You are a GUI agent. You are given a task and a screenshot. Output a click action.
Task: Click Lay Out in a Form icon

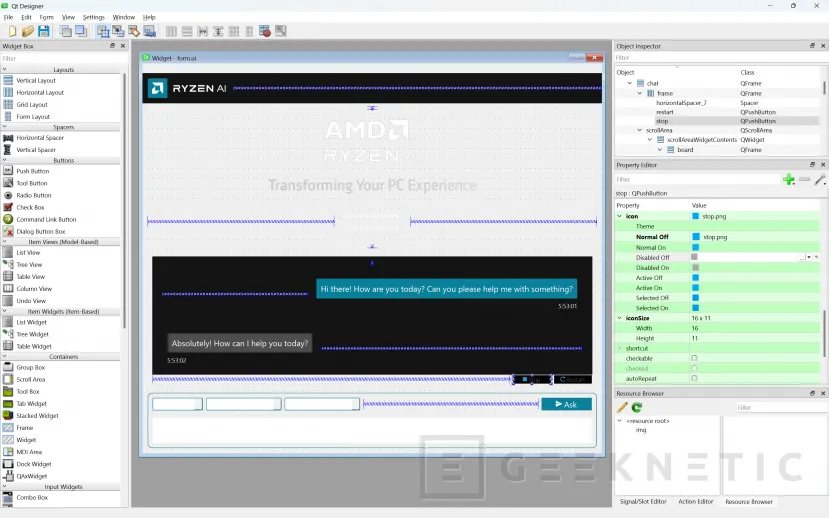click(249, 31)
